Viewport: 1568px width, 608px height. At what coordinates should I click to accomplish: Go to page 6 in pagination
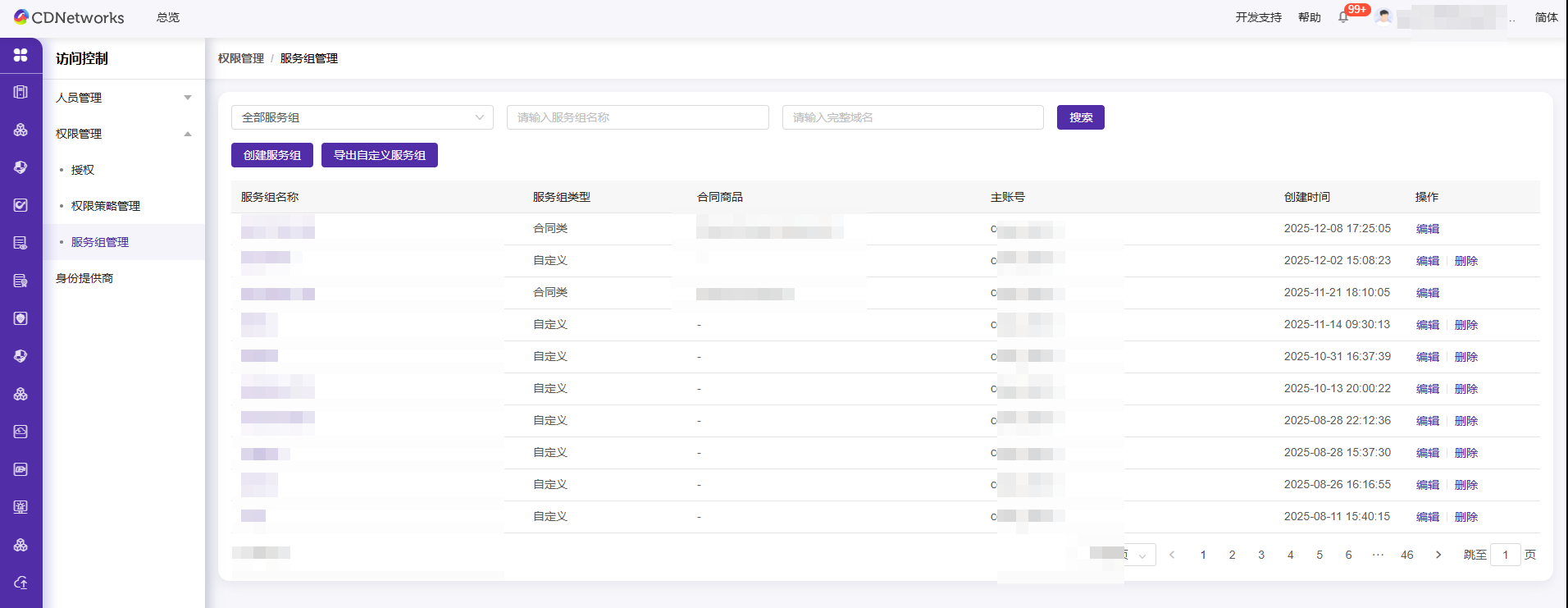click(1348, 555)
